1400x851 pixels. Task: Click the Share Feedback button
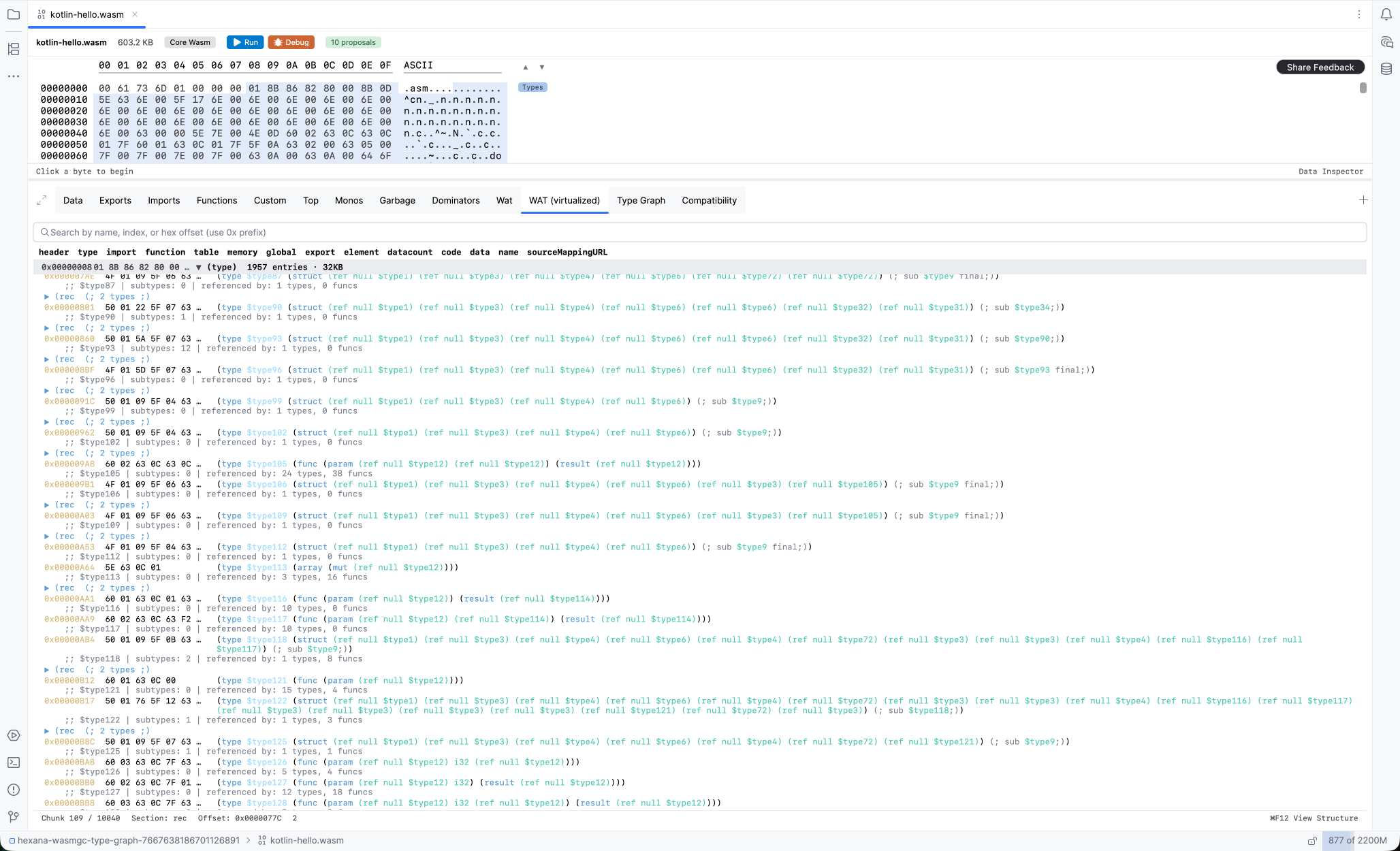[x=1320, y=67]
